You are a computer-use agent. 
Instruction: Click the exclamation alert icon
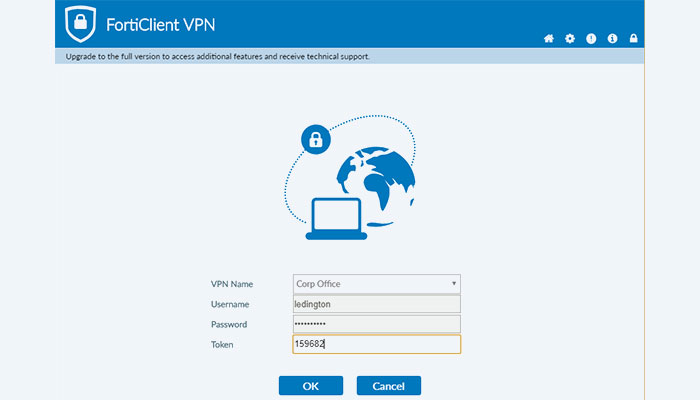pos(591,39)
